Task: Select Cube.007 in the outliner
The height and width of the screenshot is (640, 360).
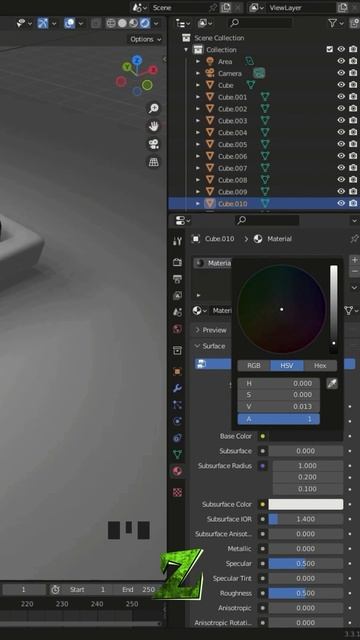Action: point(232,168)
